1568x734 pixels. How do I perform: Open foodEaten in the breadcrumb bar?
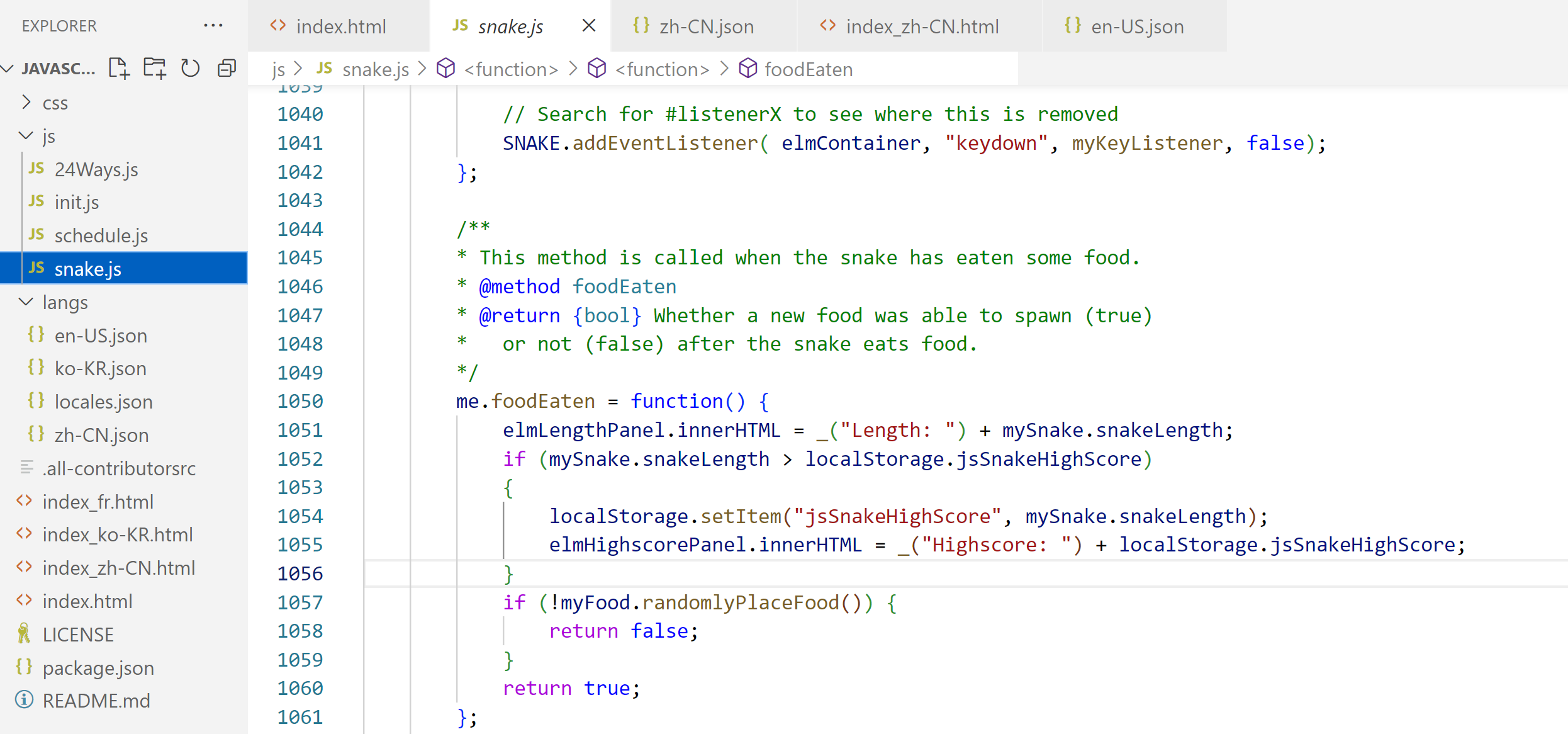coord(807,69)
